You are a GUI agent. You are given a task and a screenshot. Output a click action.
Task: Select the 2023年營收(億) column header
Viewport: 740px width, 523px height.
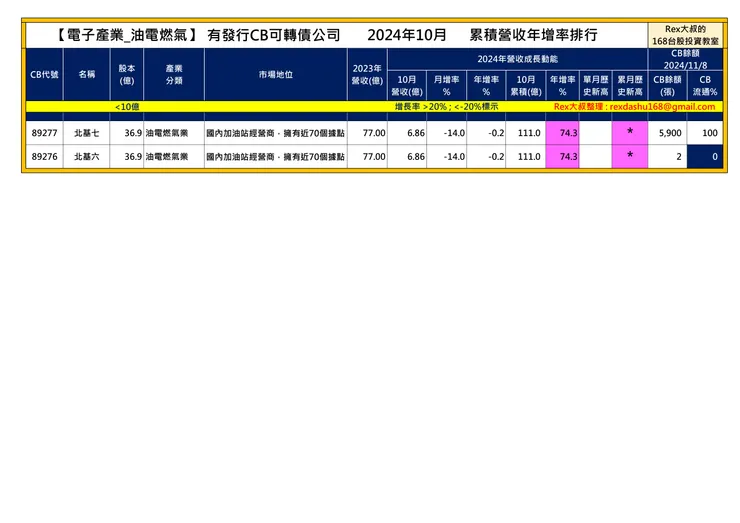tap(367, 75)
